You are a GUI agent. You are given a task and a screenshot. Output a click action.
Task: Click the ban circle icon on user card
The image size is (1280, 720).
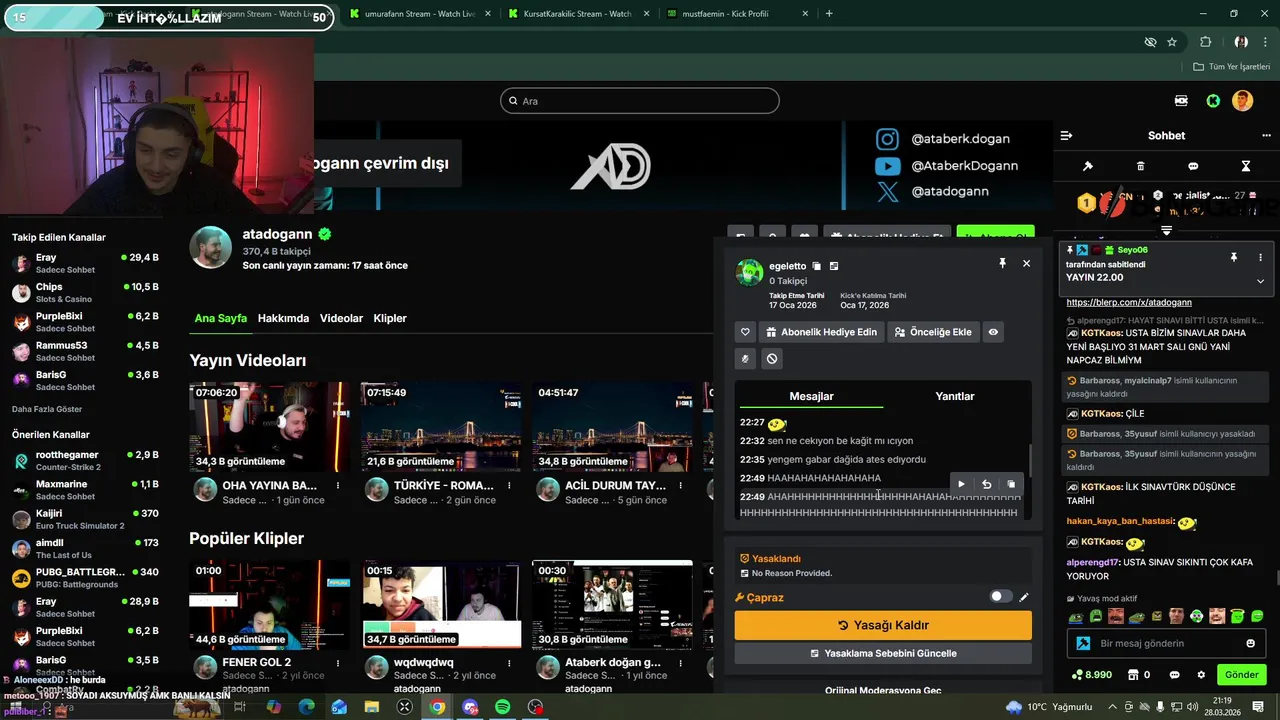click(772, 359)
